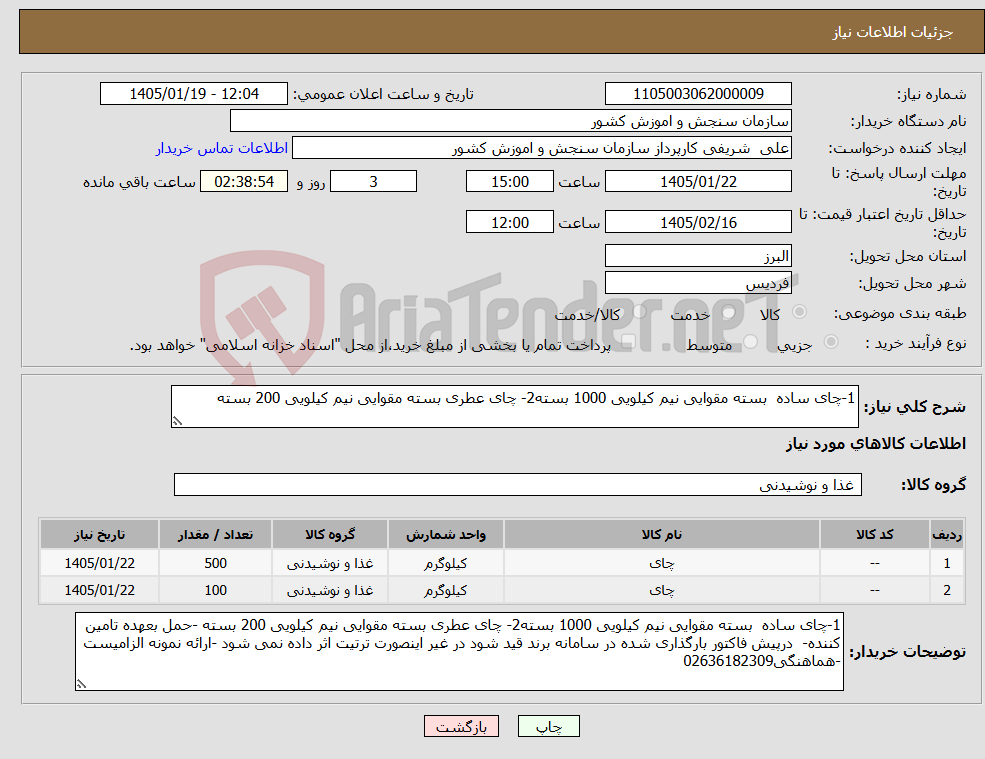Open buyer contact info link
985x759 pixels.
tap(222, 148)
